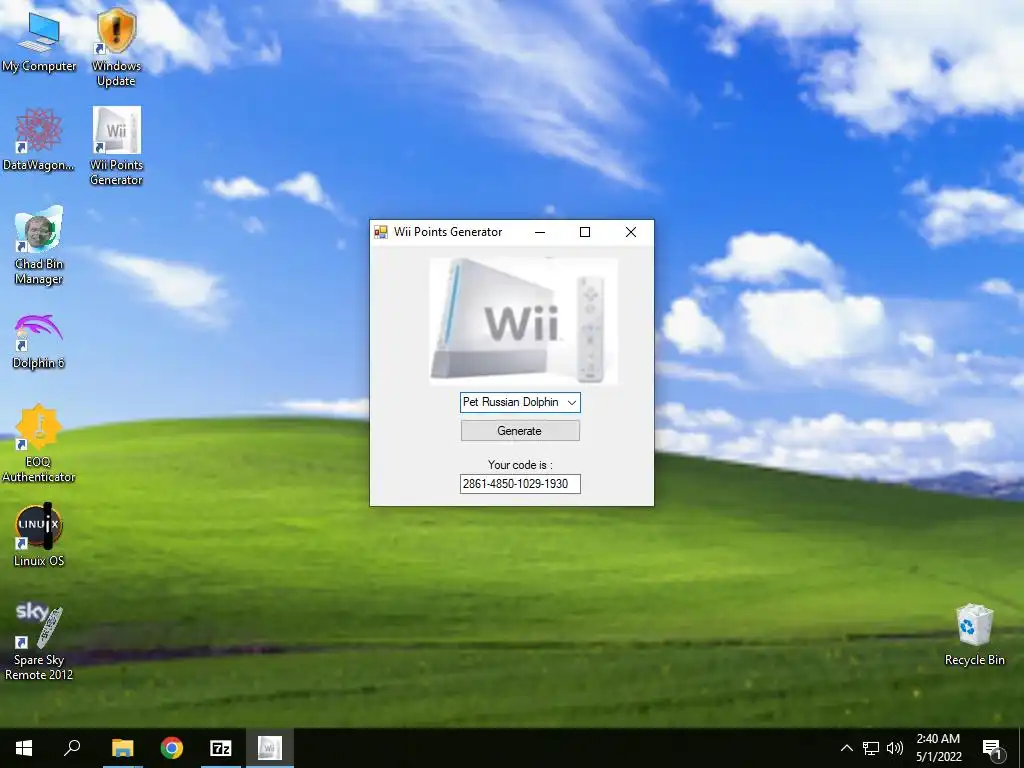Open the Windows Start menu
The width and height of the screenshot is (1024, 768).
pyautogui.click(x=24, y=748)
